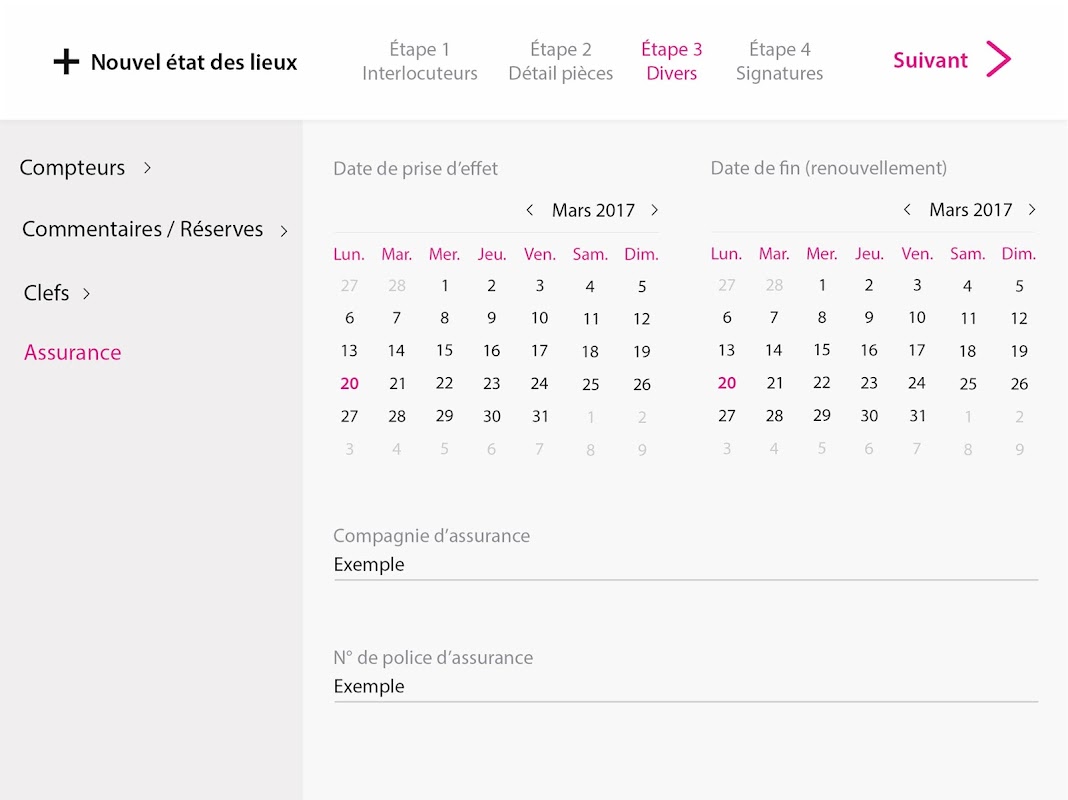Image resolution: width=1068 pixels, height=800 pixels.
Task: Go to next month in Date de prise d'effet calendar
Action: (655, 210)
